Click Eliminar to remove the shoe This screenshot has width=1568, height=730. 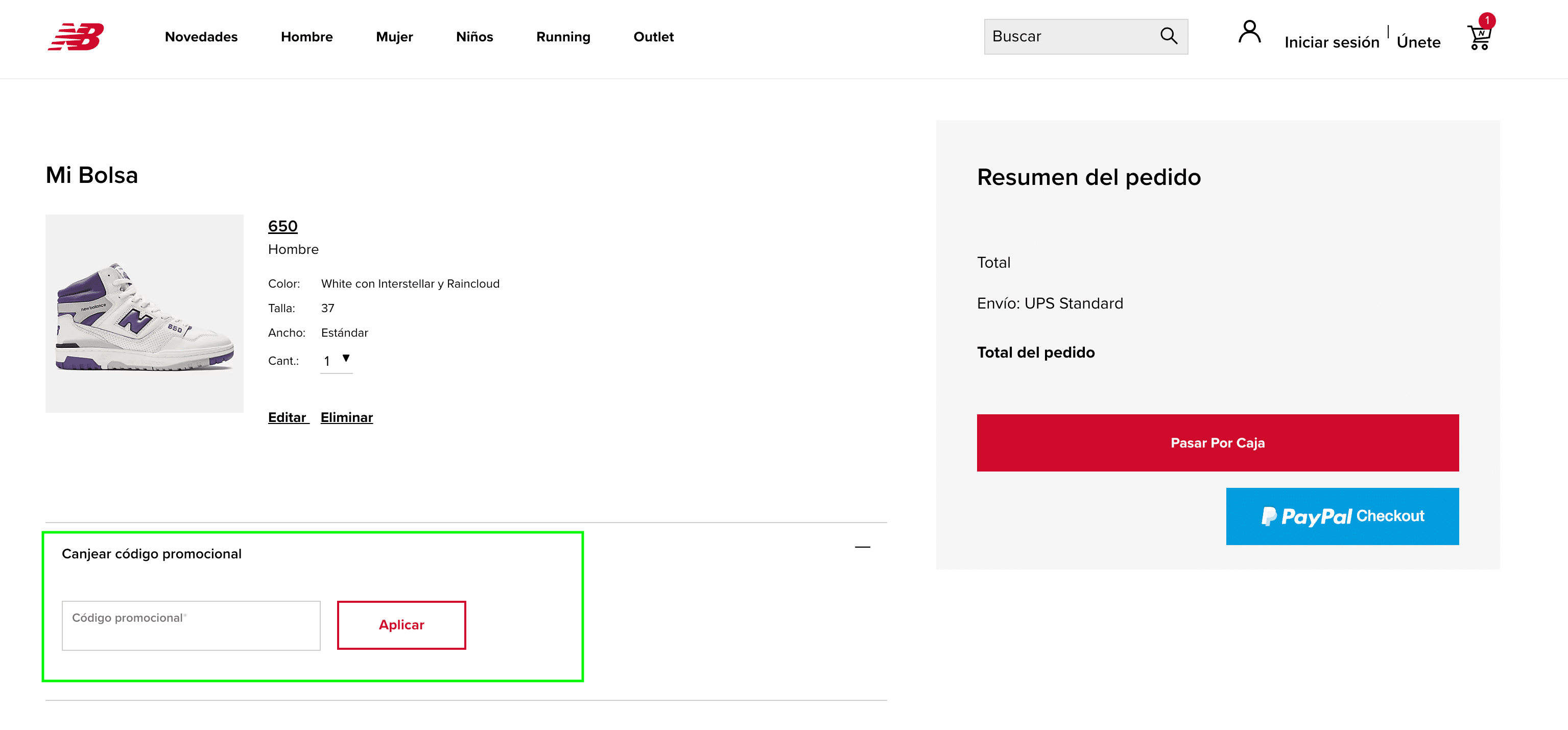[x=346, y=417]
